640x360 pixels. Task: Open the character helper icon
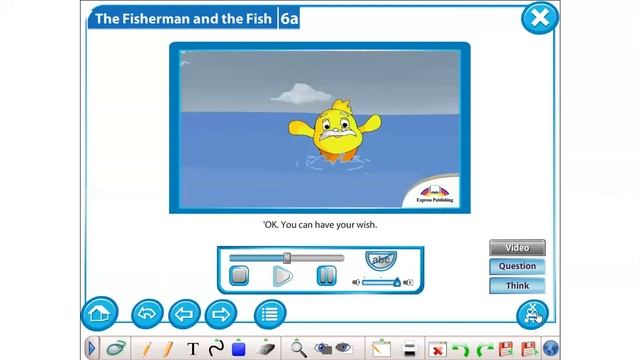click(x=532, y=314)
